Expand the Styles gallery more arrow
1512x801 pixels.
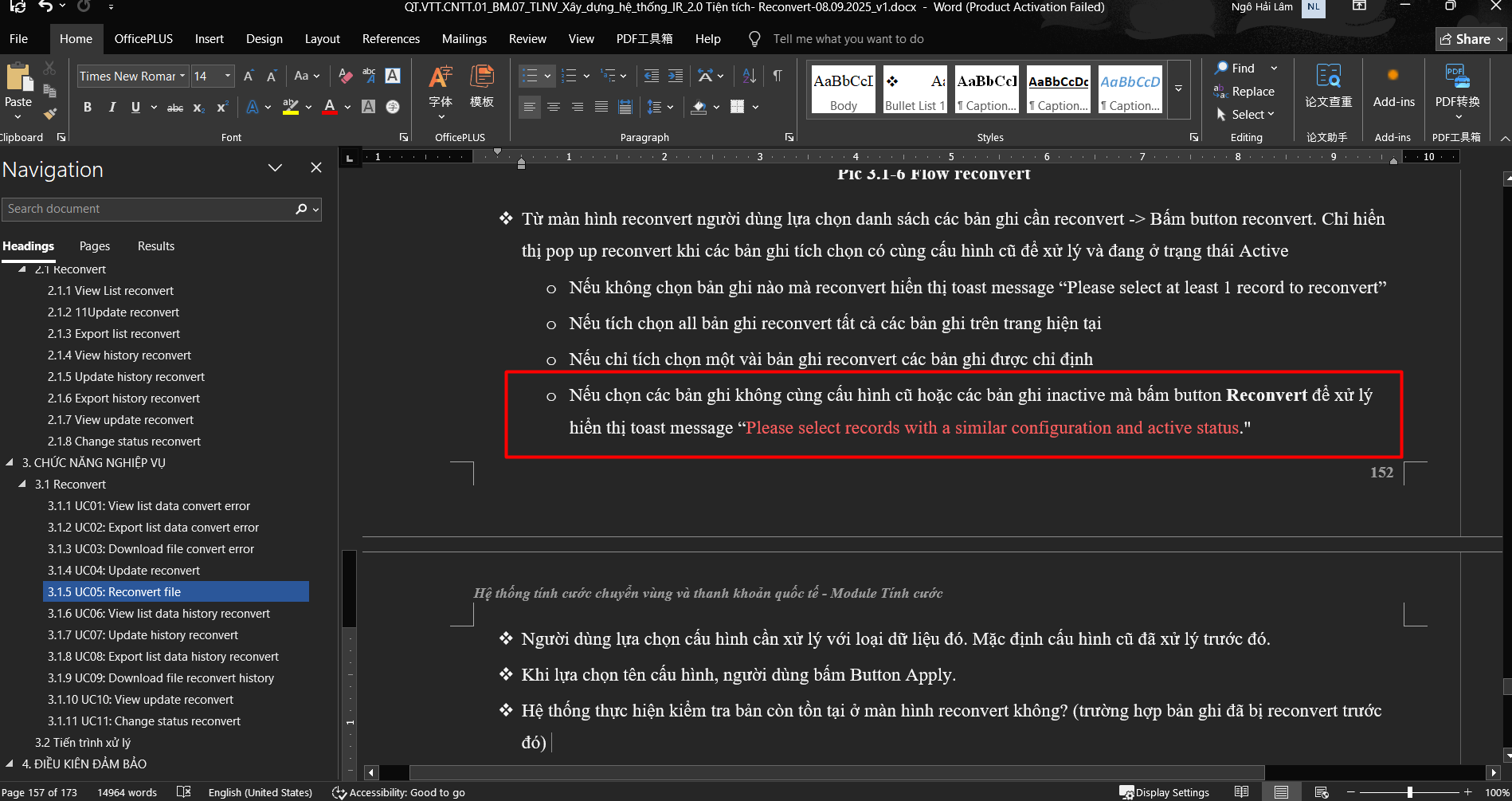(x=1178, y=88)
